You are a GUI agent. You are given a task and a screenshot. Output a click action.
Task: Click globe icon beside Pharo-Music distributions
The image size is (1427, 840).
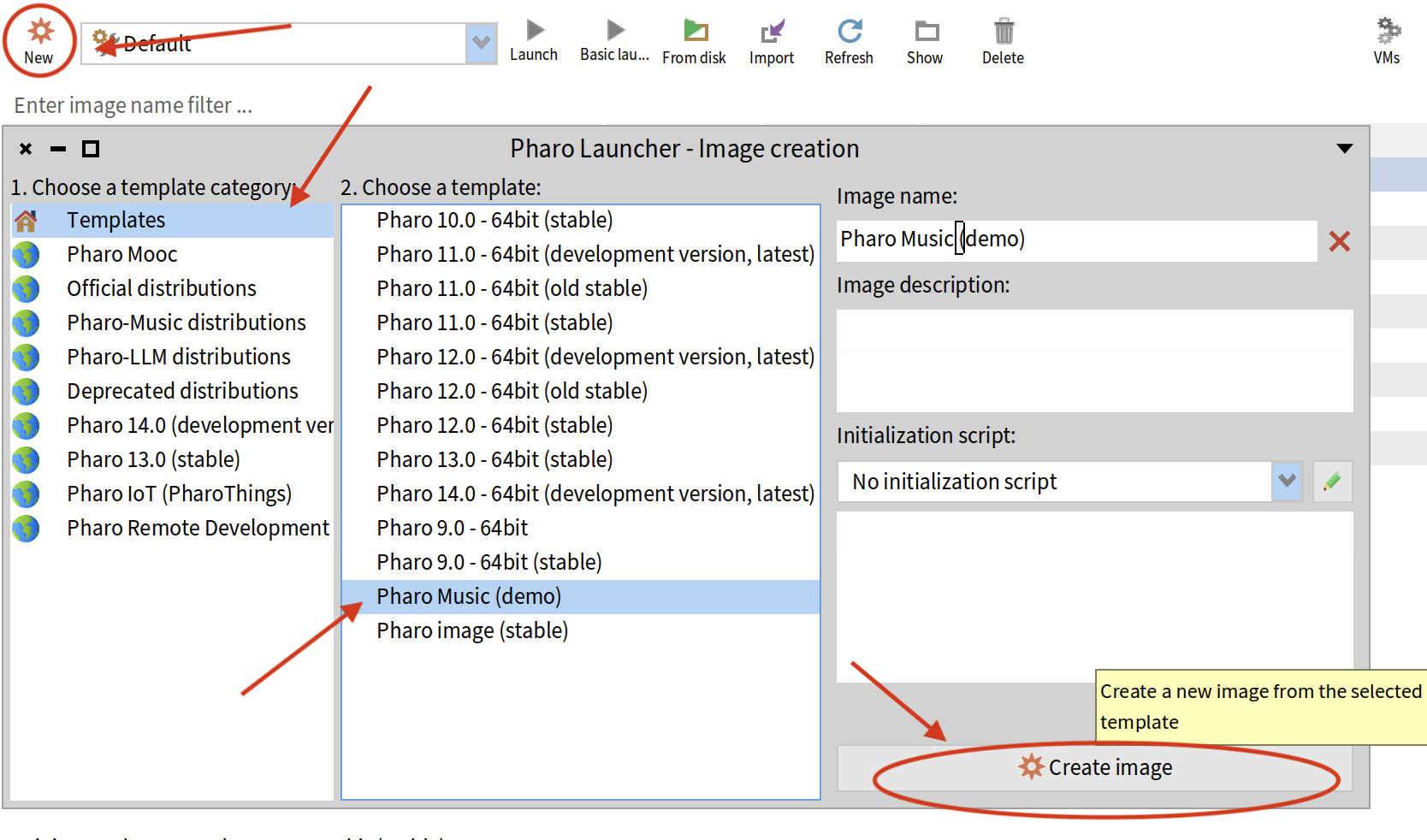pyautogui.click(x=26, y=322)
